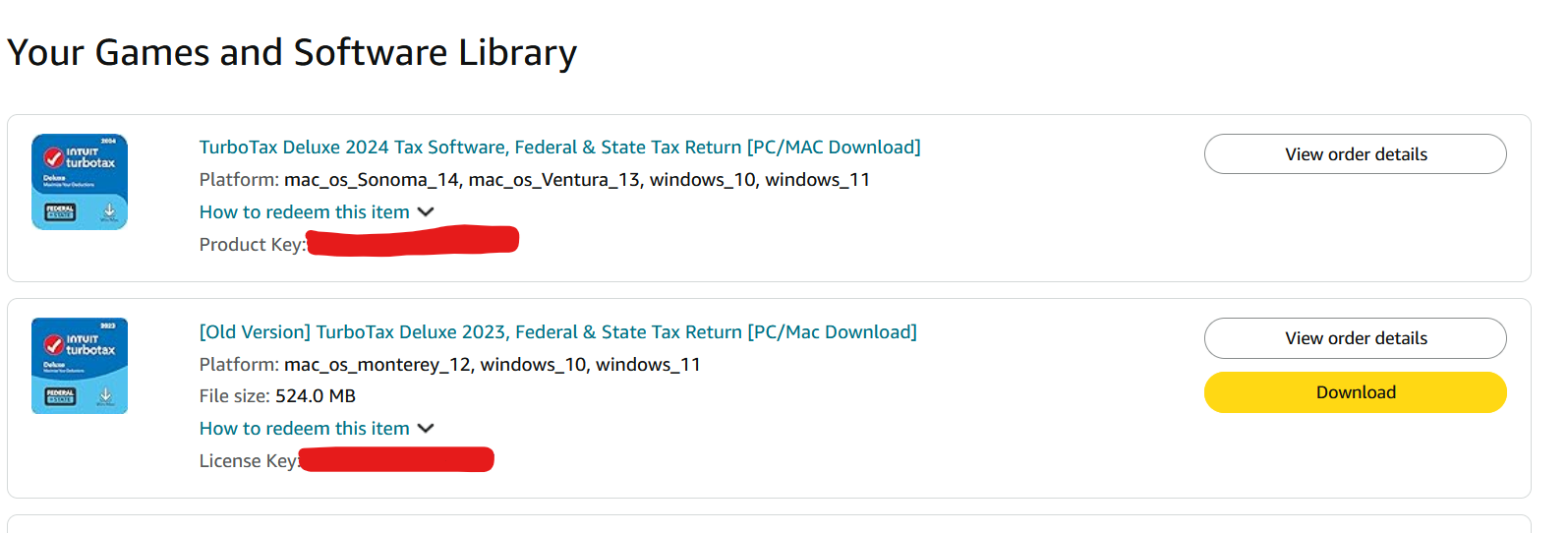Expand "How to redeem this item" for TurboTax 2024

[x=305, y=212]
